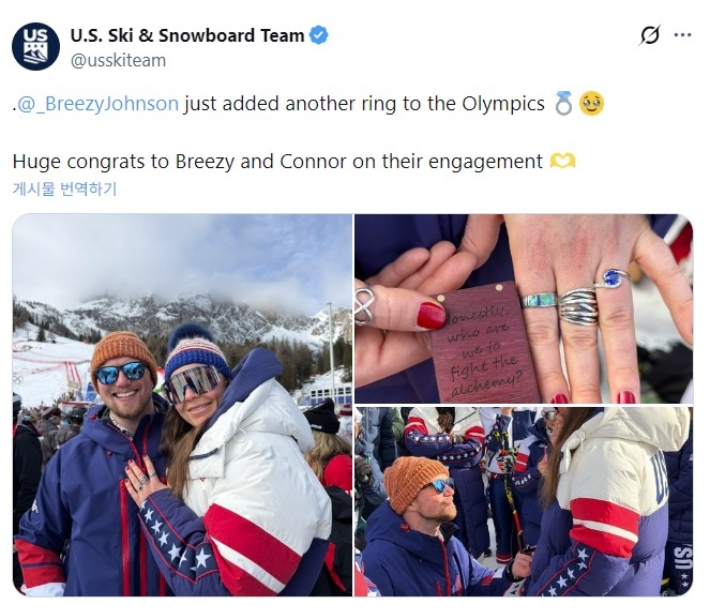The height and width of the screenshot is (611, 710).
Task: Open the @usskiteam handle link
Action: [118, 61]
